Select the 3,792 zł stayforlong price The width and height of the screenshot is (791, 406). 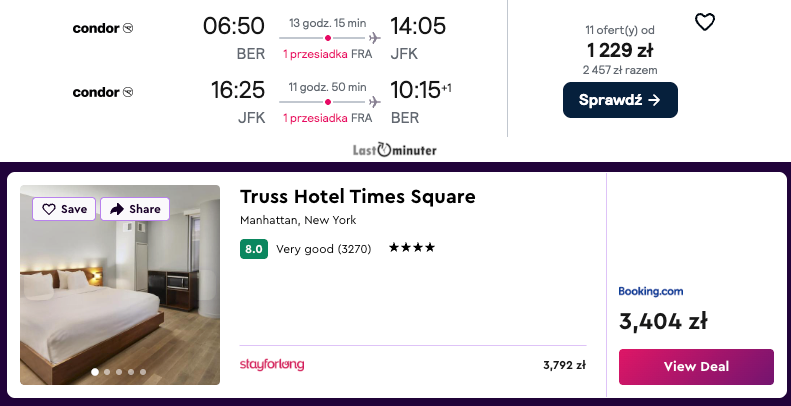point(564,365)
